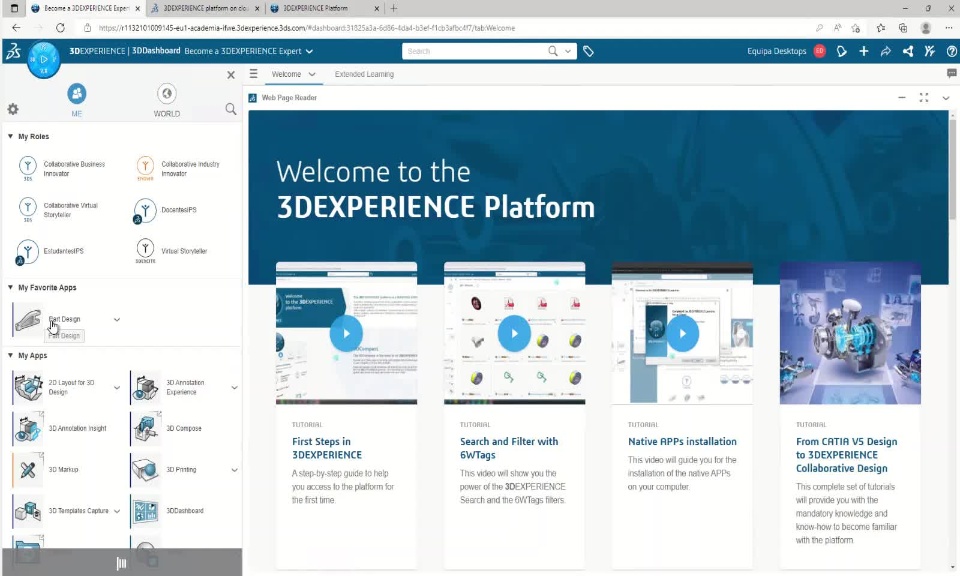Viewport: 960px width, 576px height.
Task: Open the collaborative network share icon
Action: click(908, 51)
